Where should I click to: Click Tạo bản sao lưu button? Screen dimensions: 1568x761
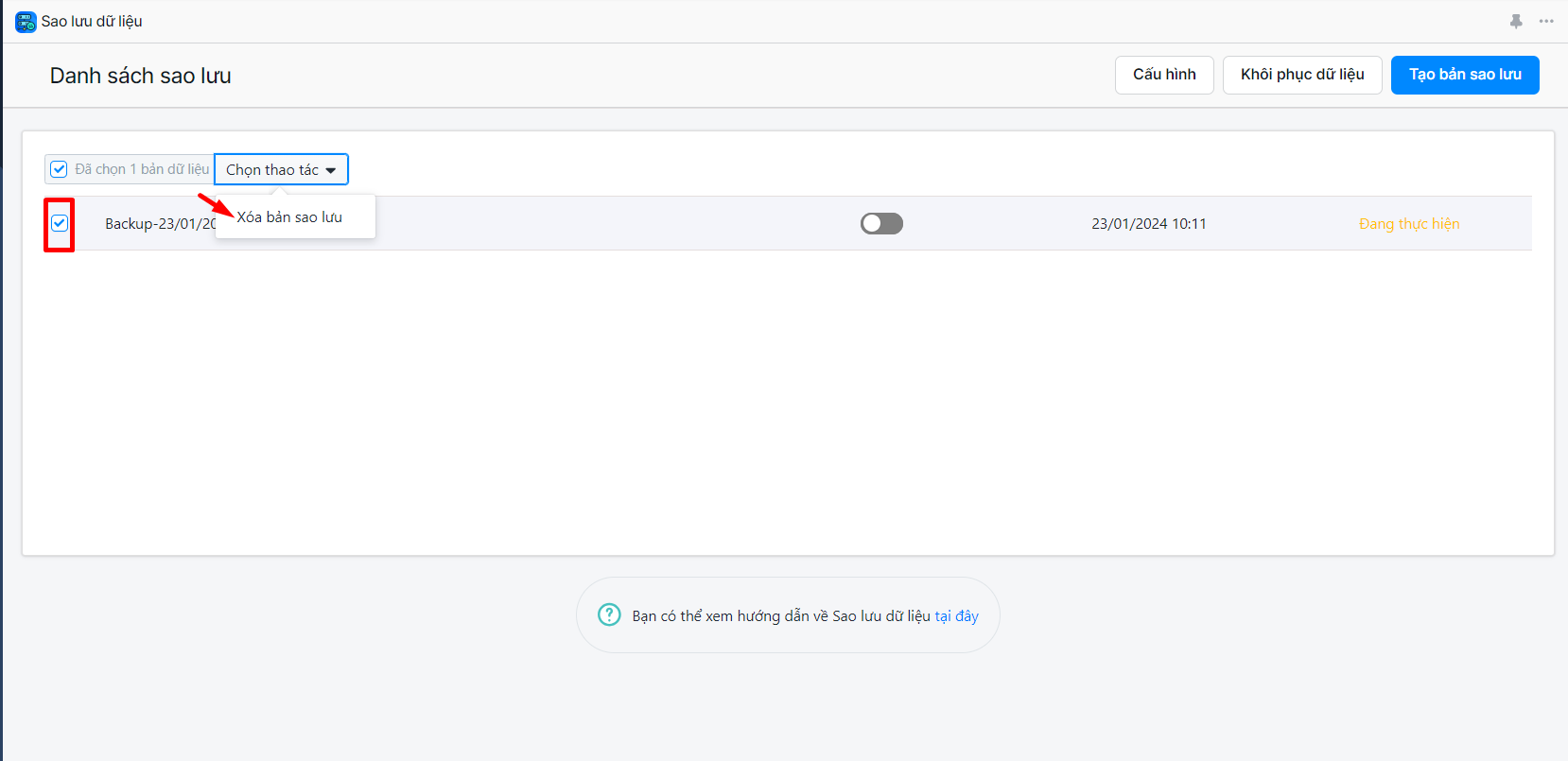click(1465, 75)
